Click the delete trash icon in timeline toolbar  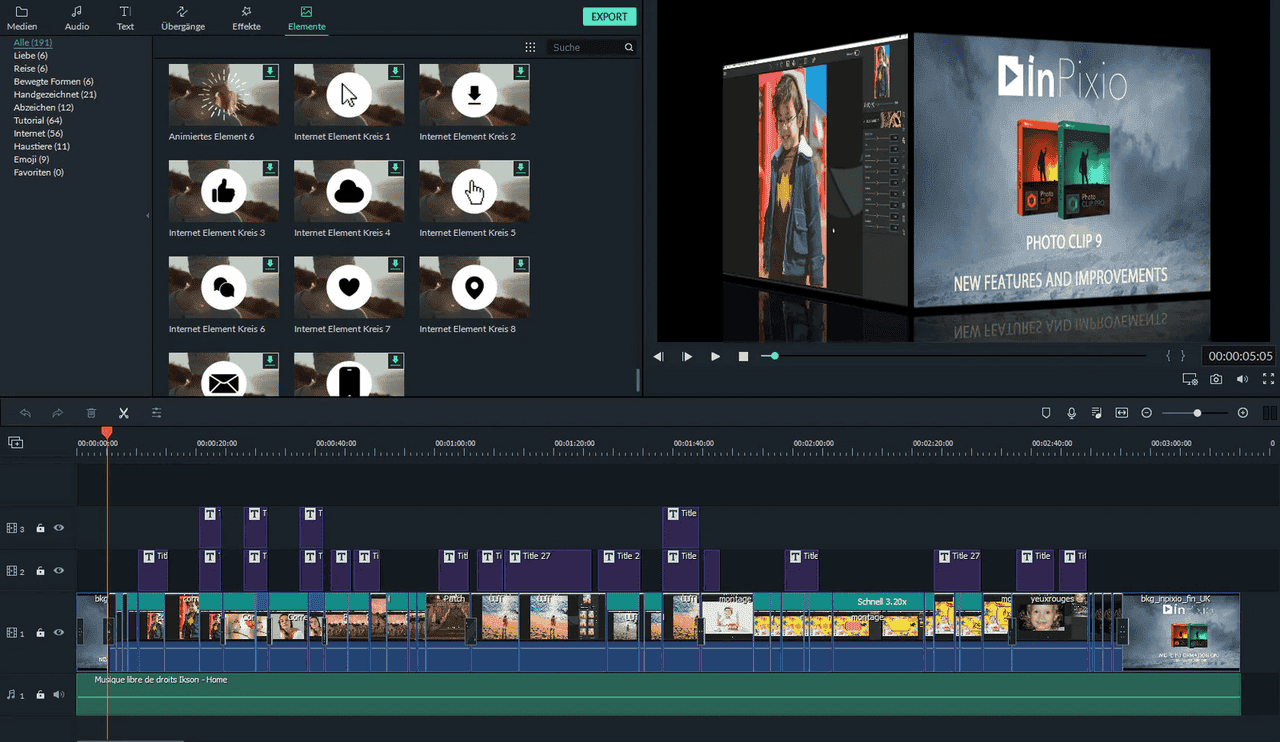click(x=91, y=413)
